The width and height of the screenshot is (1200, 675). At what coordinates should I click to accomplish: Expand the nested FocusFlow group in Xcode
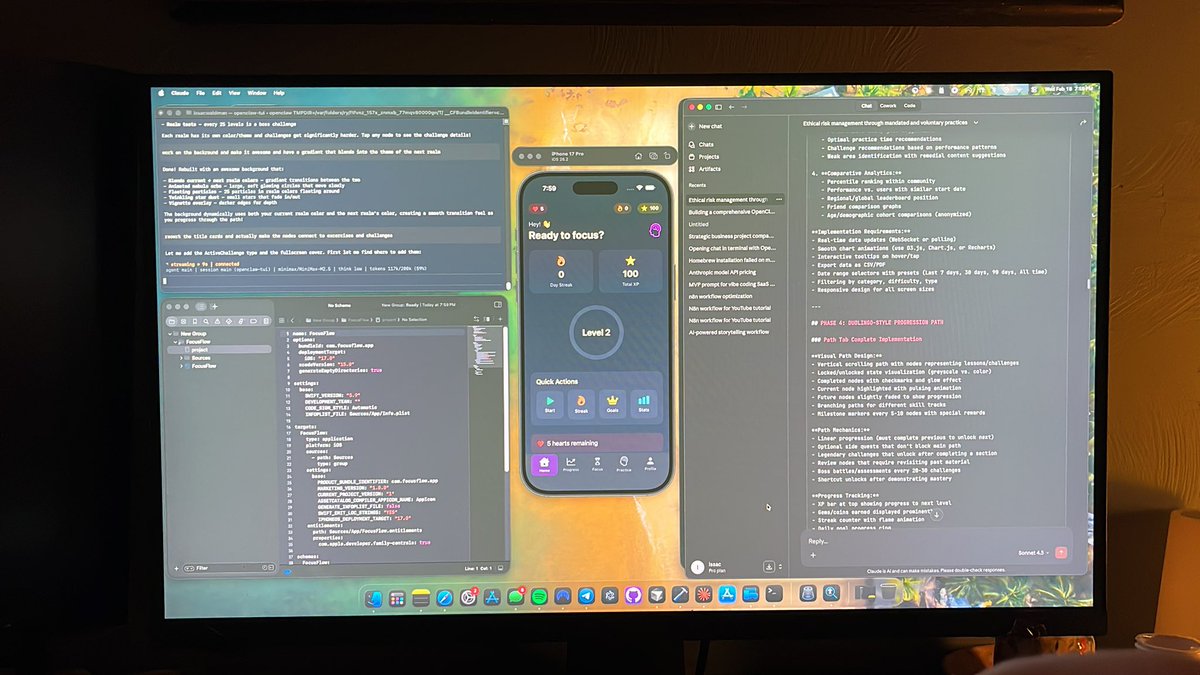tap(182, 367)
